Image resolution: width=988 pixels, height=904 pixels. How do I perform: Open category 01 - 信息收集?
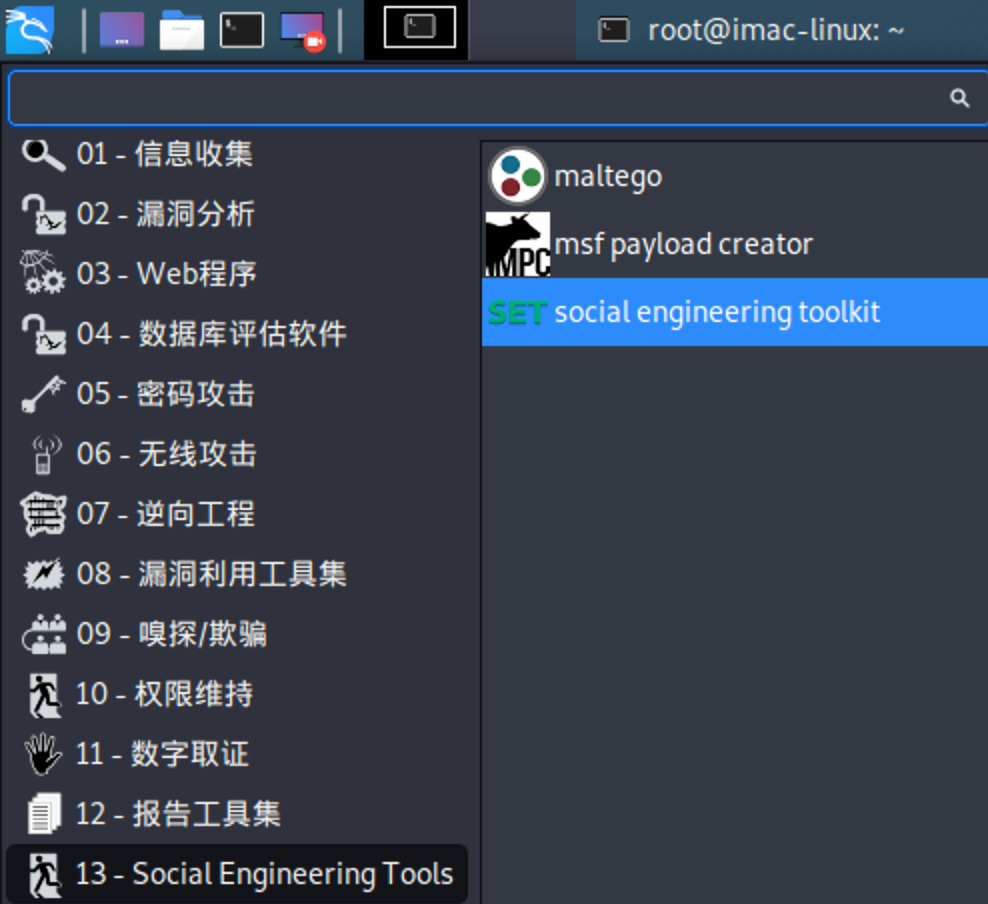[238, 154]
